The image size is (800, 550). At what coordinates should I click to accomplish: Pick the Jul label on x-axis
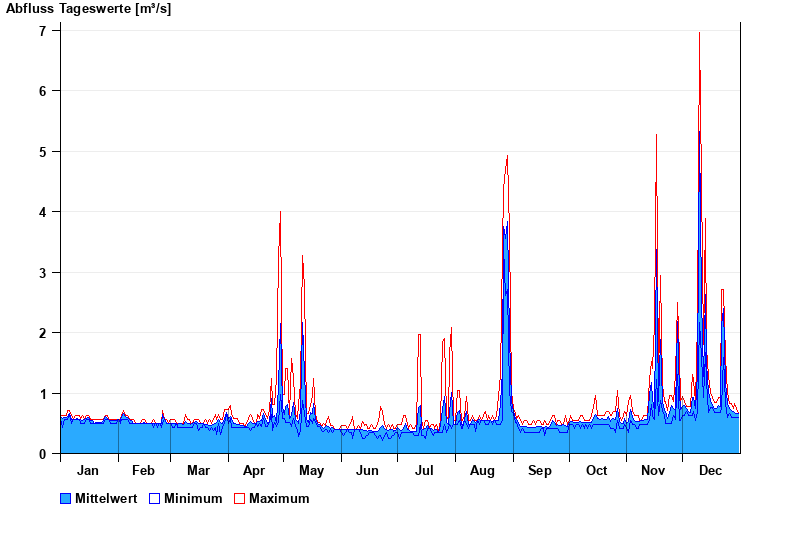coord(424,470)
